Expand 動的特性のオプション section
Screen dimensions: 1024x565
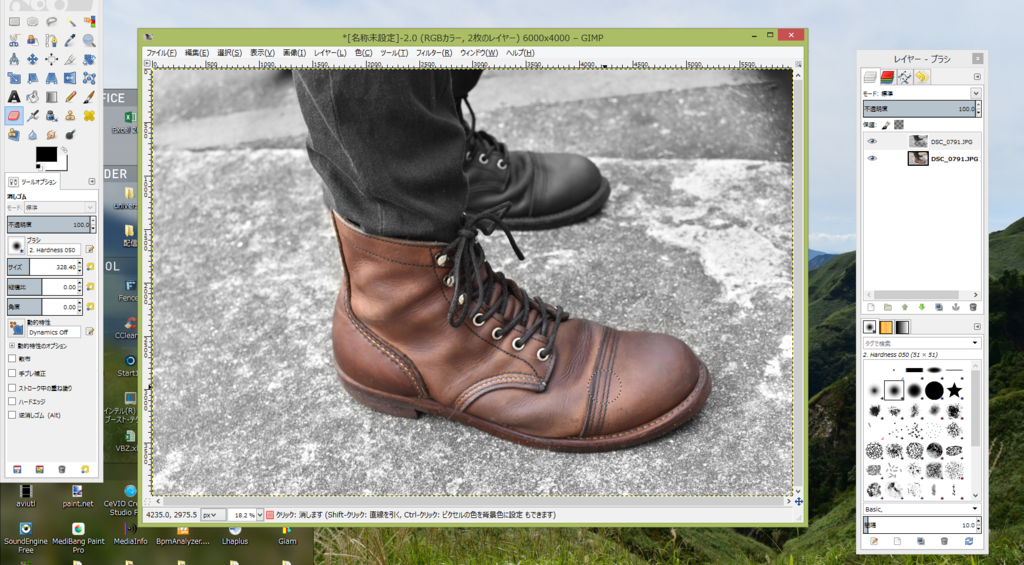[11, 345]
